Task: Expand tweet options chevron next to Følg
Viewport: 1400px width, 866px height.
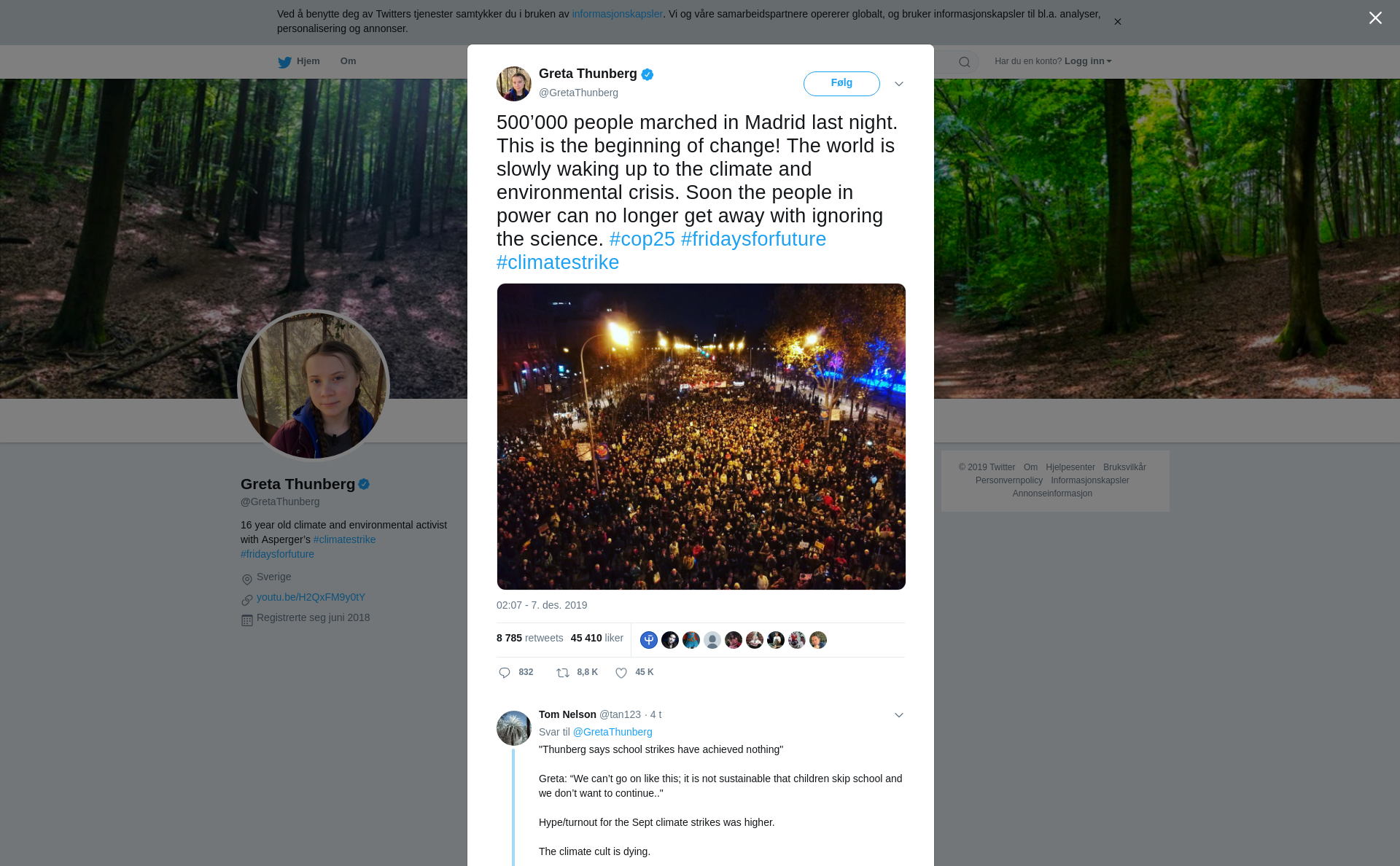Action: tap(899, 84)
